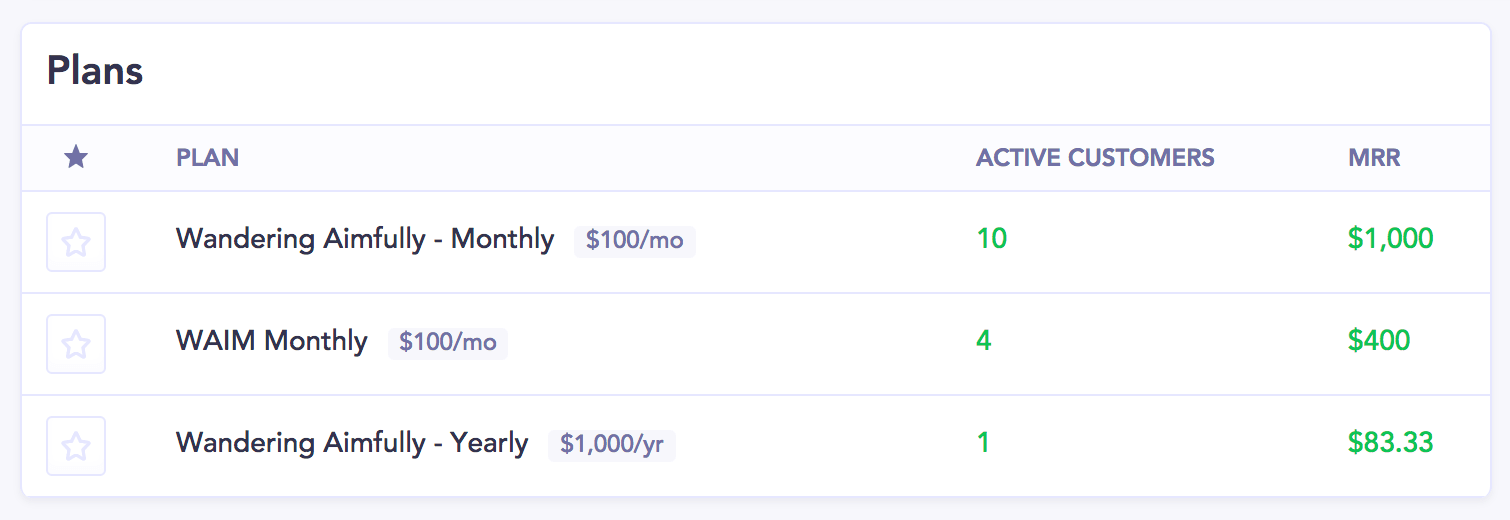Select the 4 active customers value

pos(984,341)
